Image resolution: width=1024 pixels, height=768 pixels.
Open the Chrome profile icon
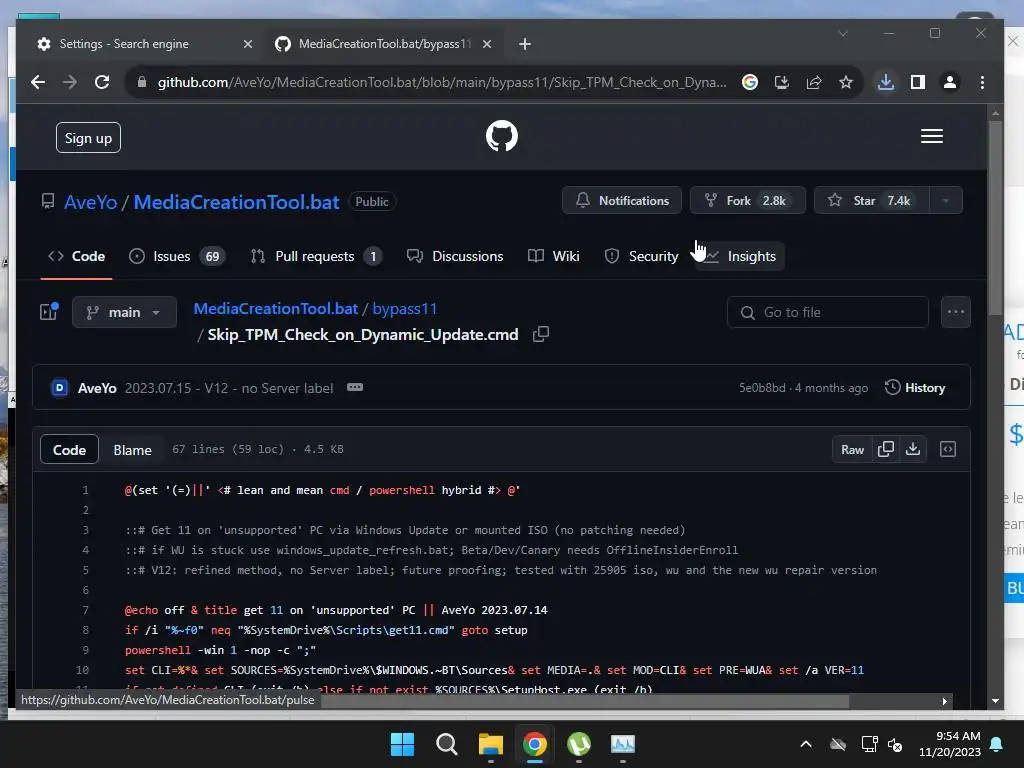[x=950, y=82]
